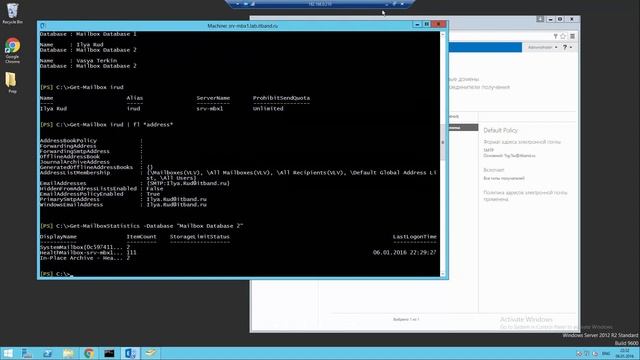Click the action center flag tray icon
Screen dimensions: 640x360
click(x=579, y=353)
